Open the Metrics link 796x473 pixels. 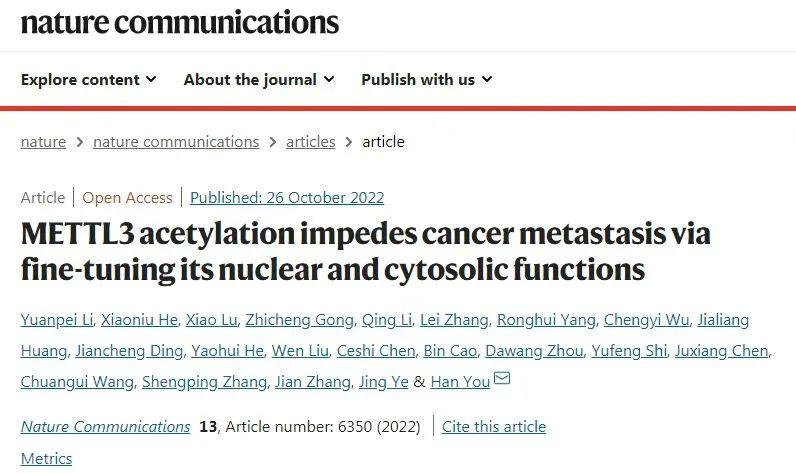pos(46,458)
